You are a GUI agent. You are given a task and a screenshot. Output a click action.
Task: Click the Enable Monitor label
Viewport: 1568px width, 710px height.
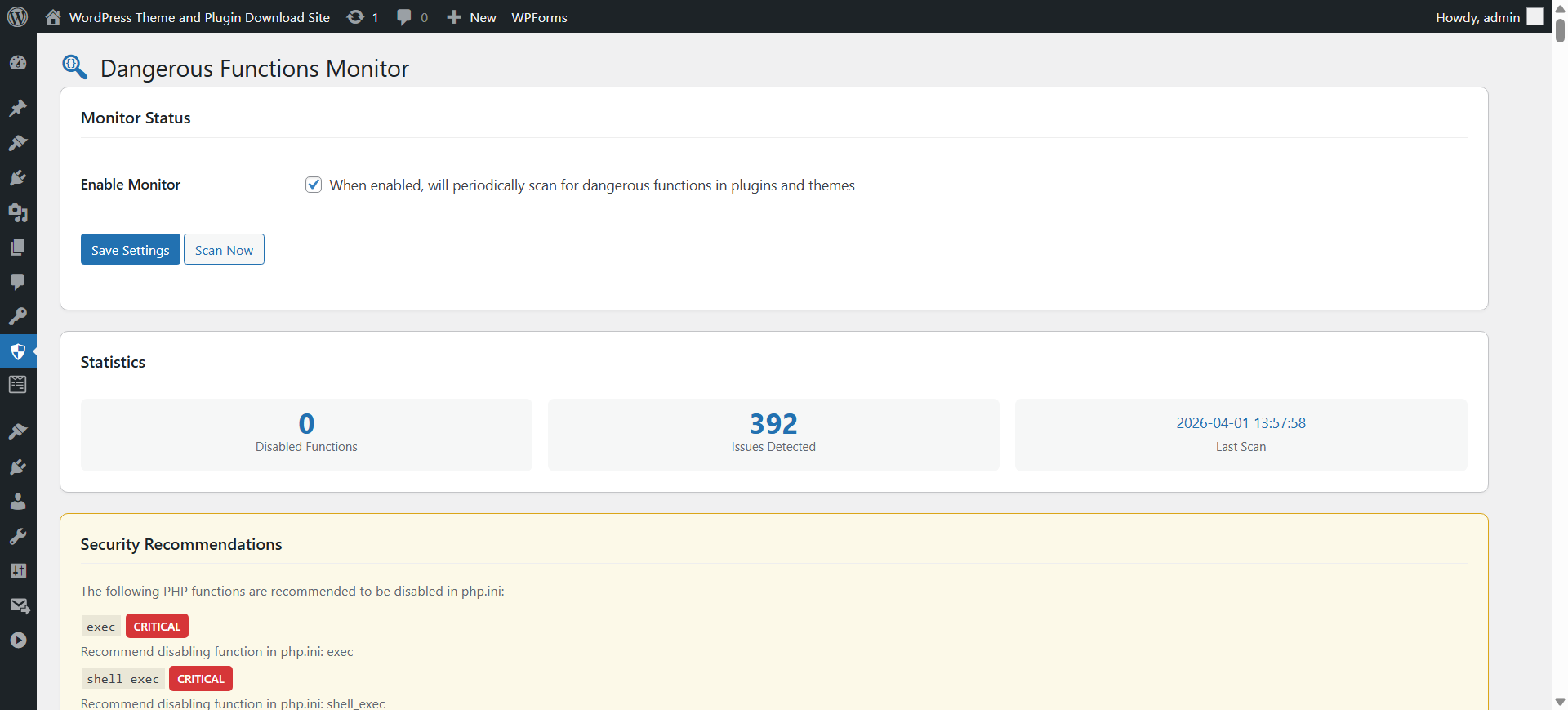pos(131,185)
